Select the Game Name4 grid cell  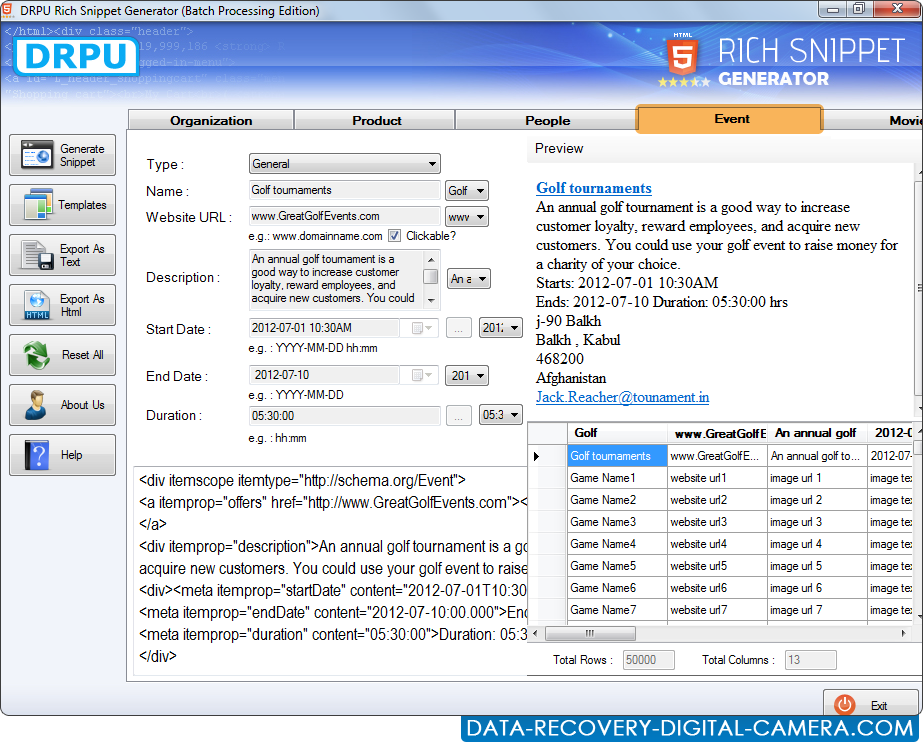617,544
